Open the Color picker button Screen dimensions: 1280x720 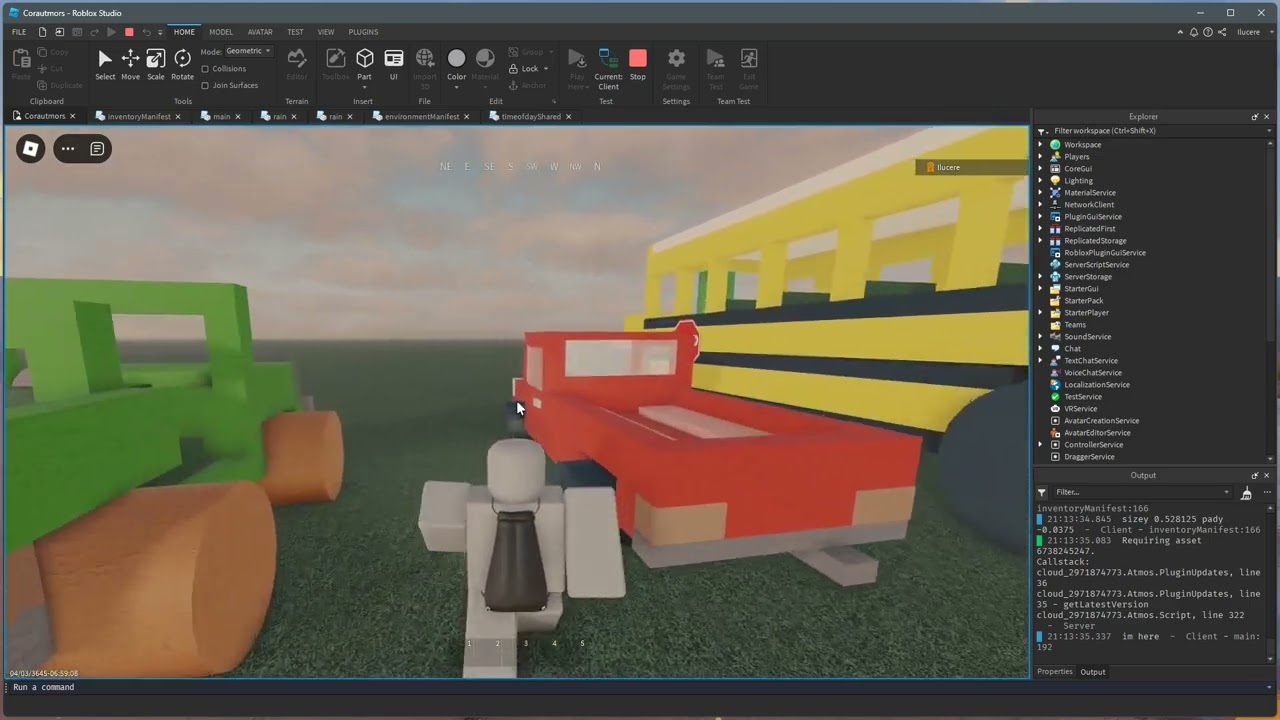coord(456,59)
